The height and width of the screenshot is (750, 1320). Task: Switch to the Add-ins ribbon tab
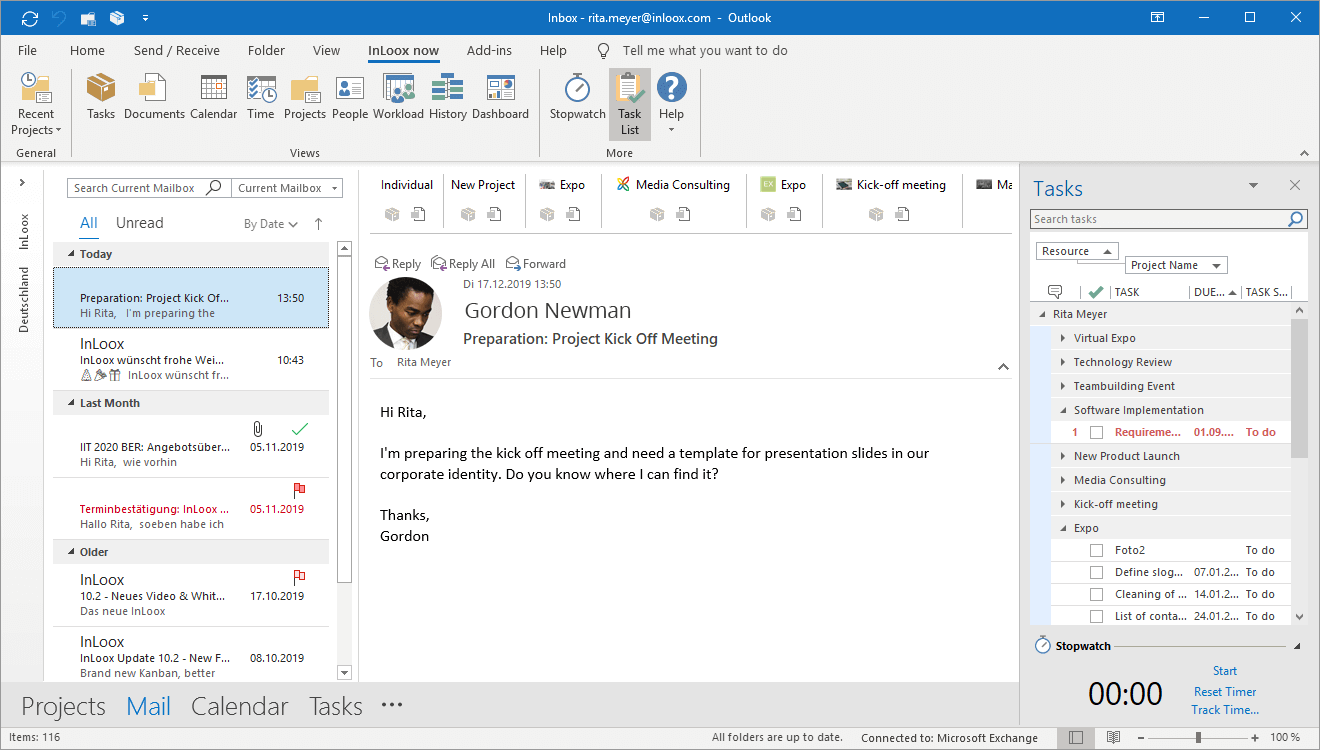pos(489,50)
